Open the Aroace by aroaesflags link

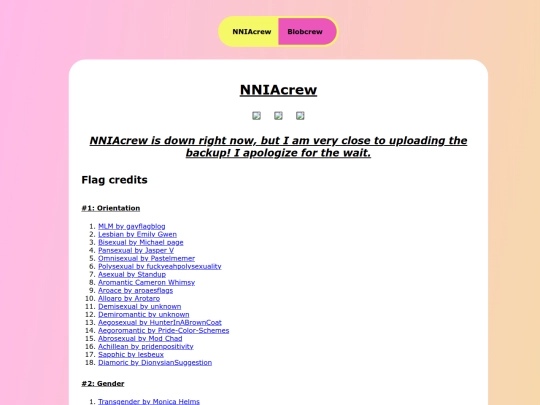click(135, 290)
